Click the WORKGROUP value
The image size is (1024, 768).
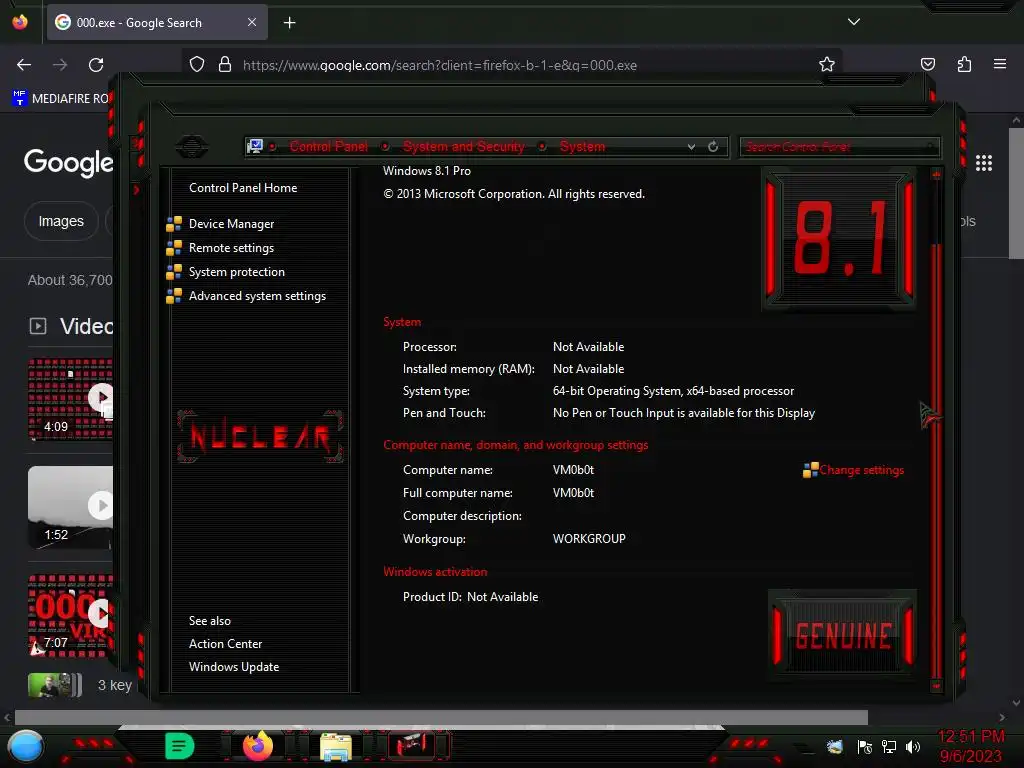pos(589,539)
